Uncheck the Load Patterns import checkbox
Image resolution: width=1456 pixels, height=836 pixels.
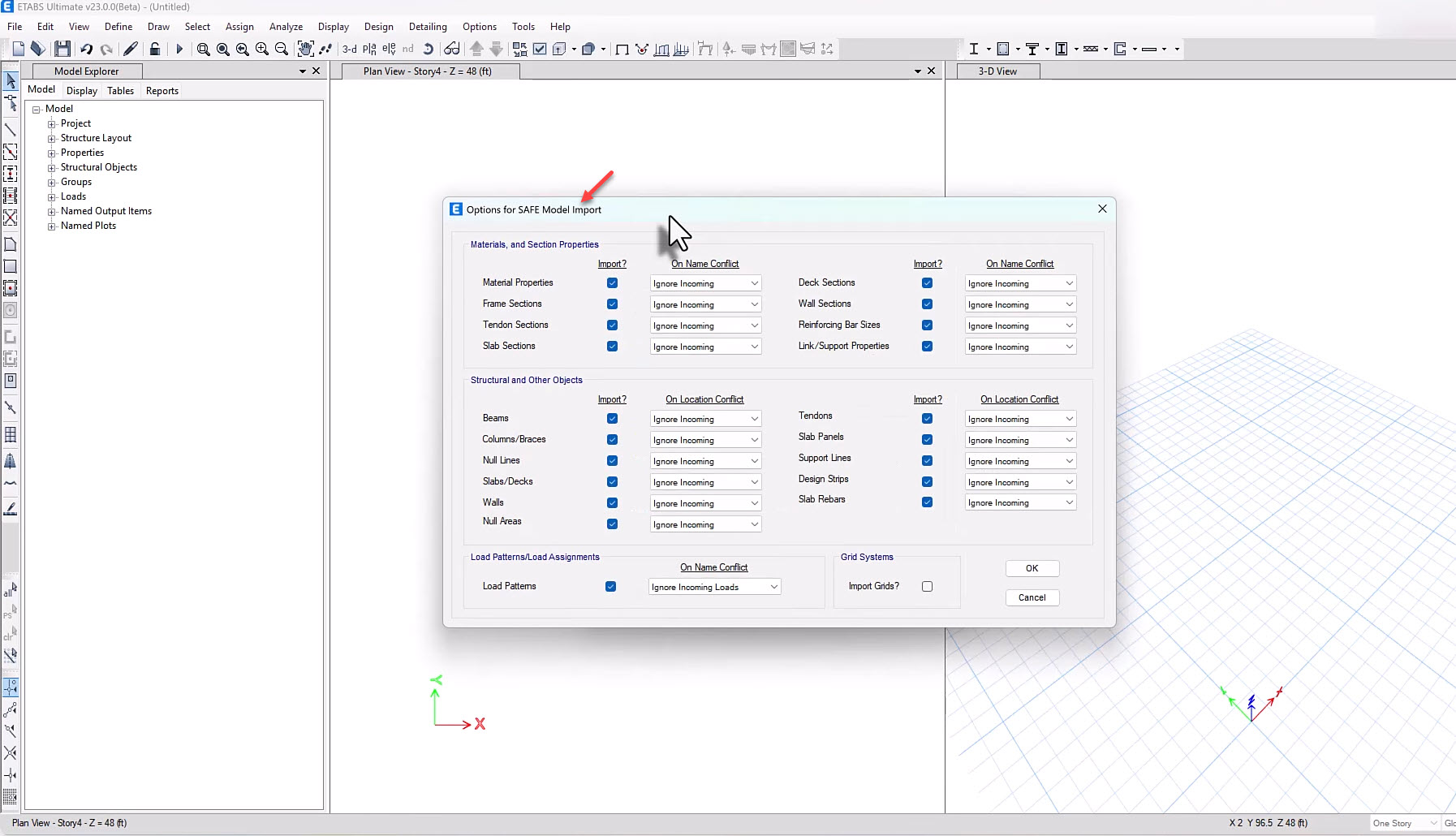pos(610,587)
